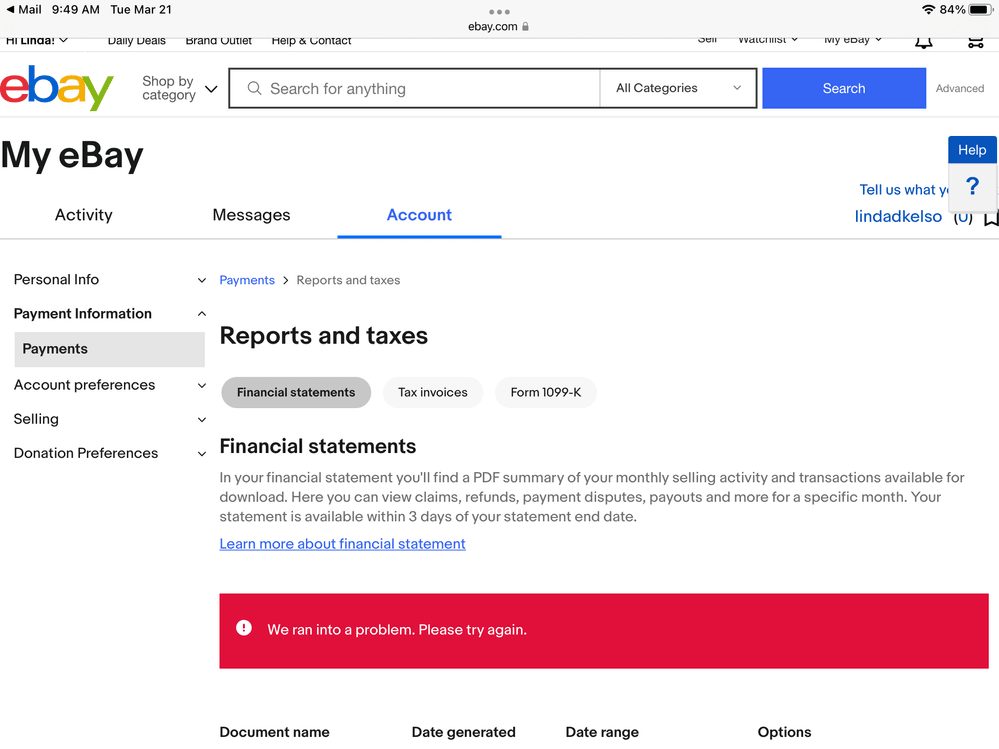
Task: Click the Date generated column header
Action: click(463, 732)
